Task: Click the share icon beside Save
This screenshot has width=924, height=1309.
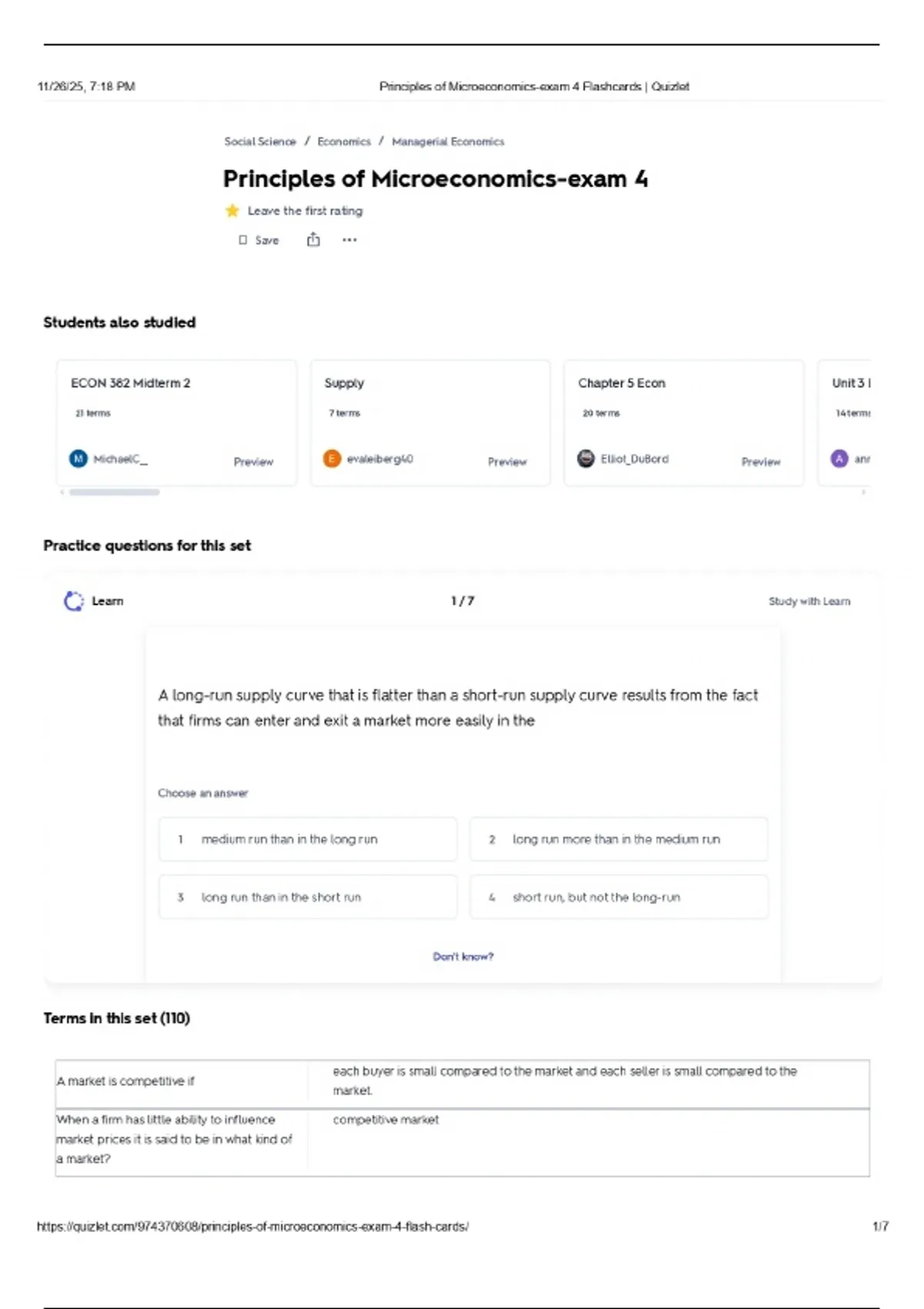Action: (313, 240)
